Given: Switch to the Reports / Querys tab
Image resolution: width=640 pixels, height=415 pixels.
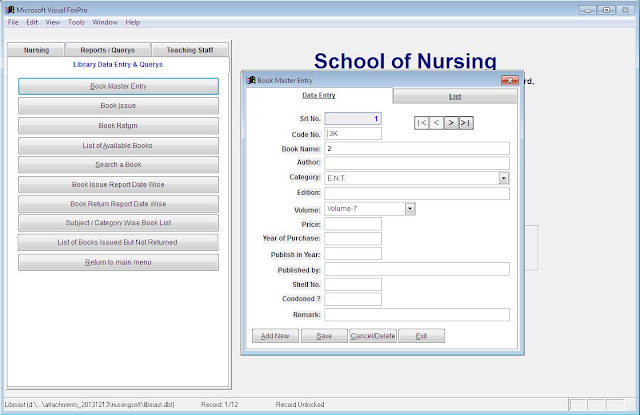Looking at the screenshot, I should pyautogui.click(x=107, y=50).
